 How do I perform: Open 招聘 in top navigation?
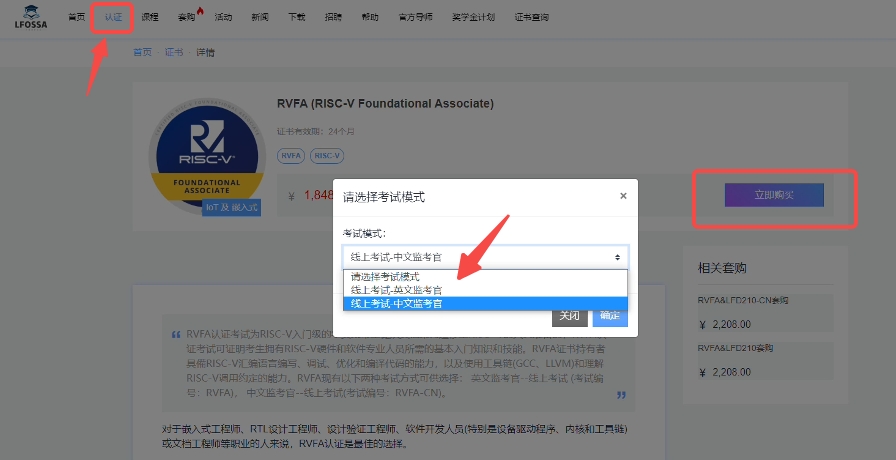tap(333, 17)
